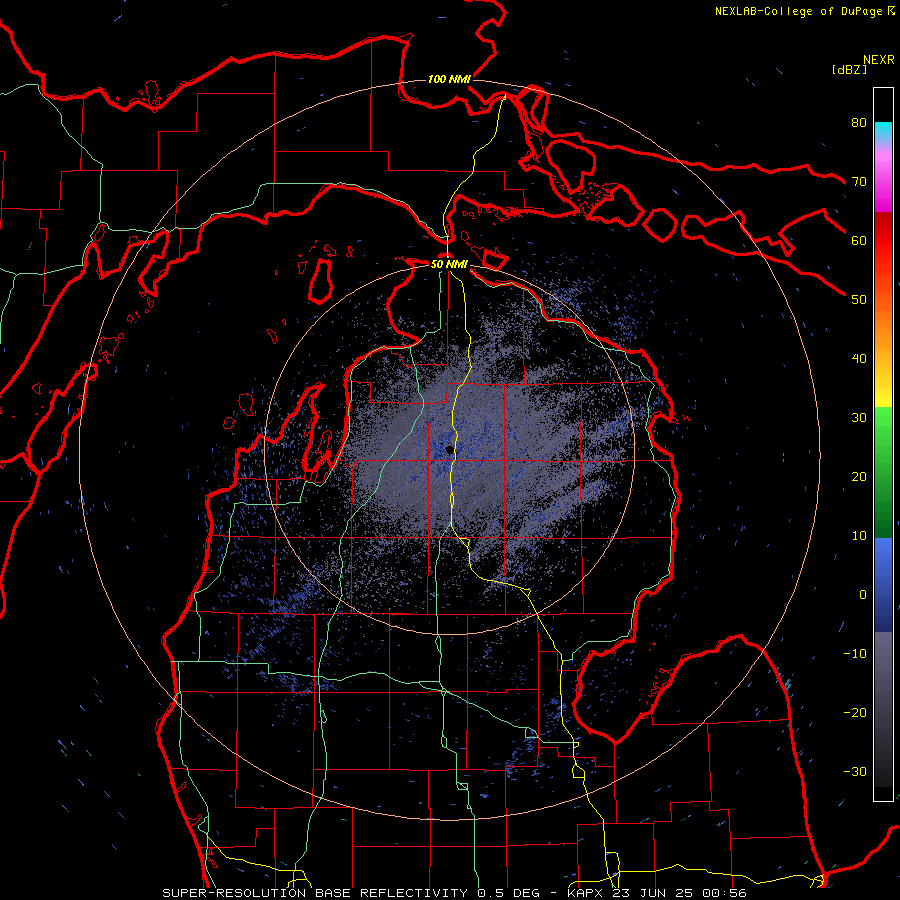Click the -10 value on the dBZ scale
This screenshot has width=900, height=900.
[x=855, y=654]
